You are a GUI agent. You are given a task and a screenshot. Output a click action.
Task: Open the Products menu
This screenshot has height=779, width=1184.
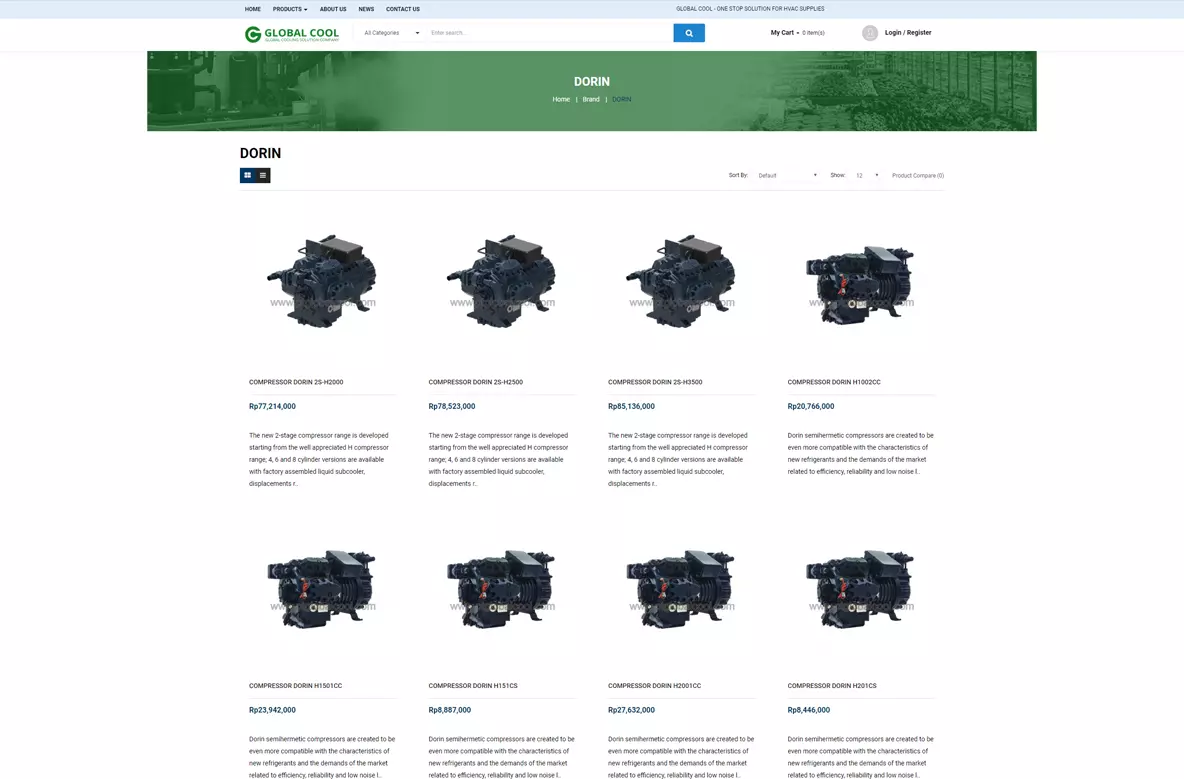290,9
